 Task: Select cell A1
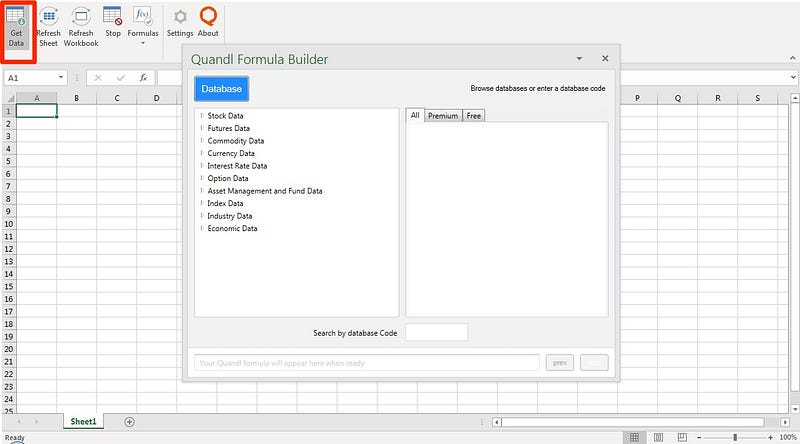click(36, 111)
